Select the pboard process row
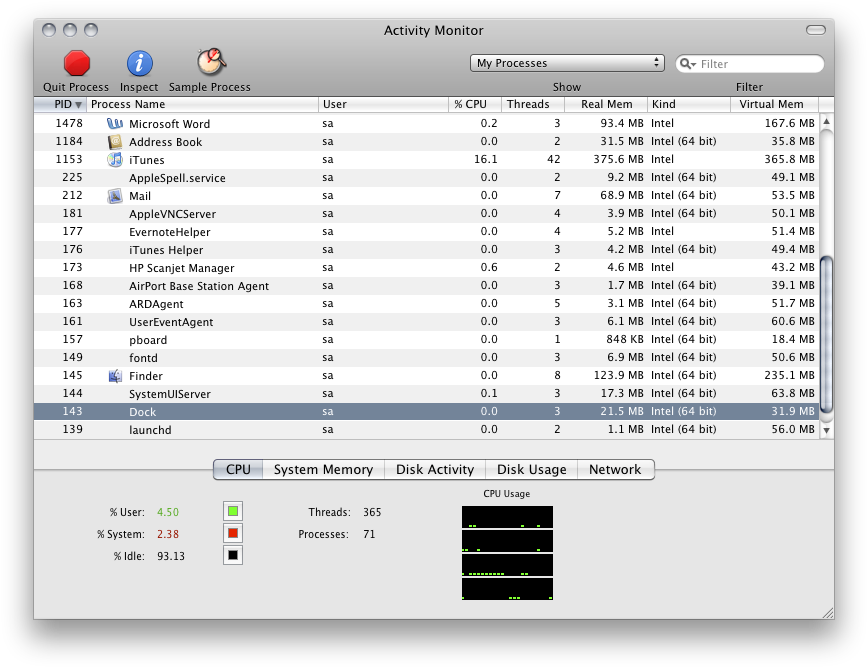This screenshot has width=867, height=667. coord(426,340)
